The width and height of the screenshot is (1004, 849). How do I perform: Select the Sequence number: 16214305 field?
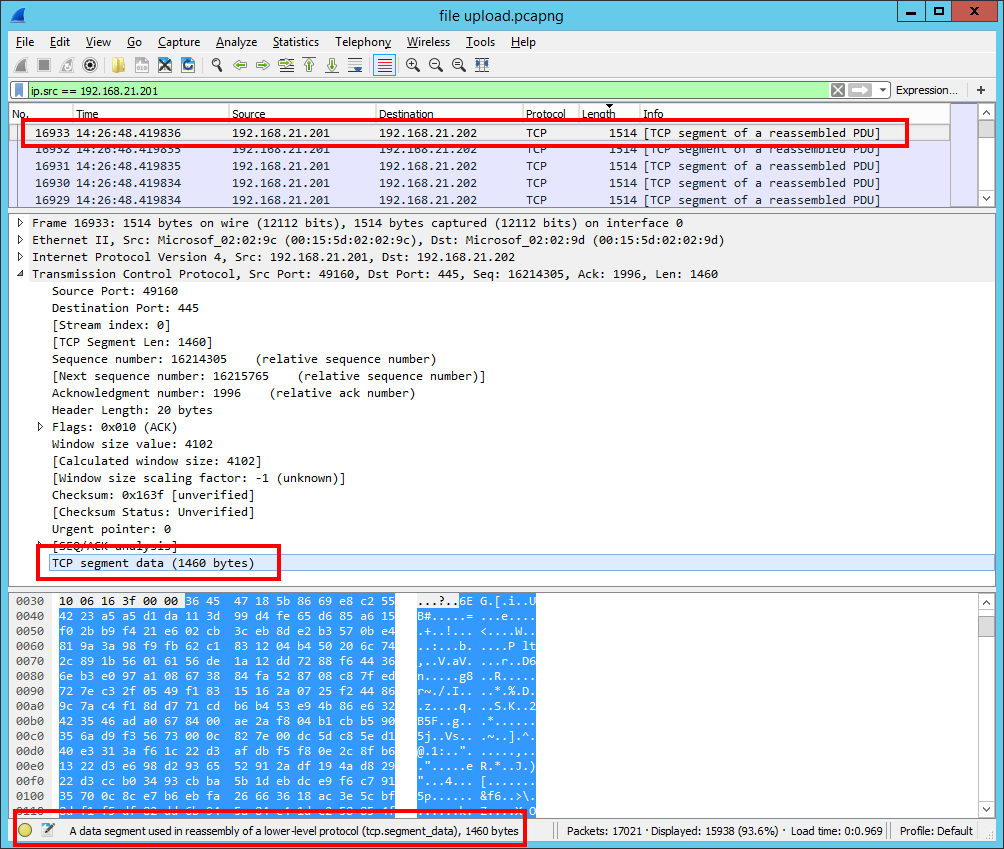[x=244, y=359]
